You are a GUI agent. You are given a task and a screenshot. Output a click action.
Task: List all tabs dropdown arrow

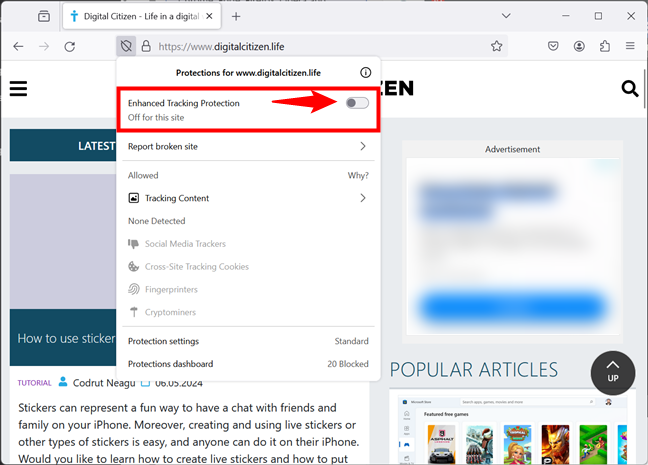506,16
